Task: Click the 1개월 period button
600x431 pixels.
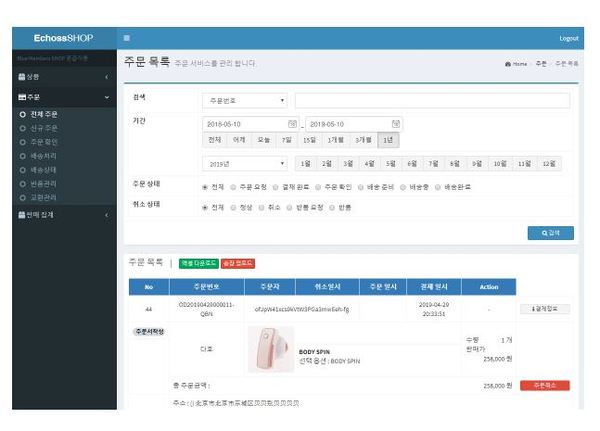Action: point(336,140)
